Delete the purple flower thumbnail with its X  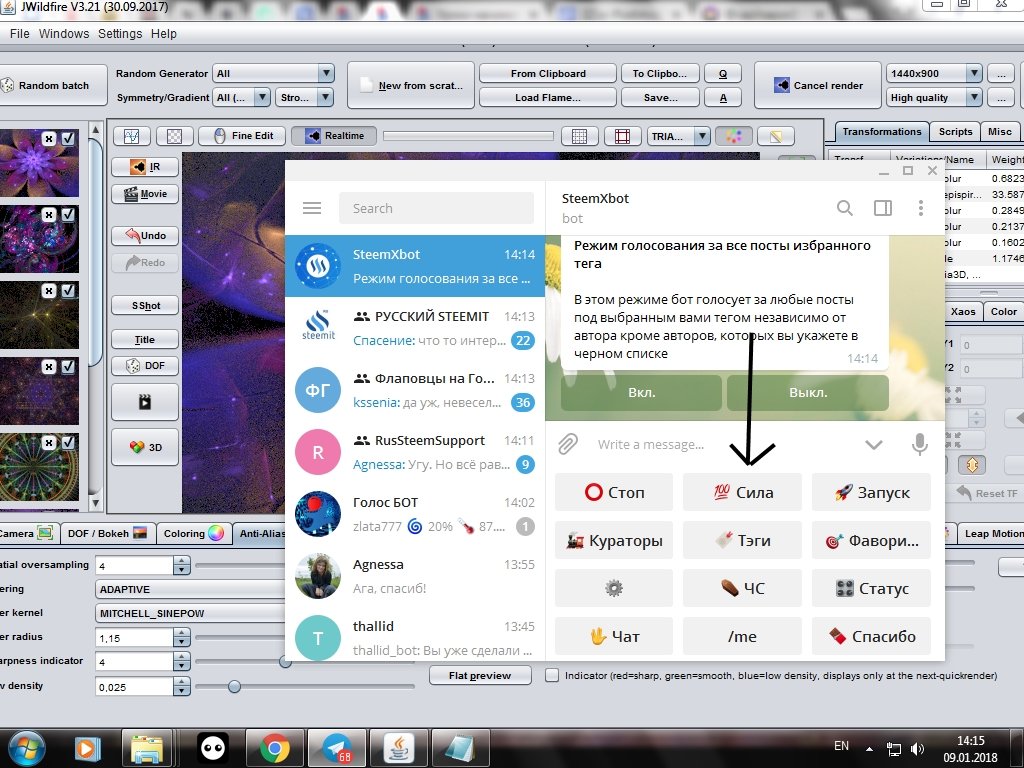[x=49, y=138]
